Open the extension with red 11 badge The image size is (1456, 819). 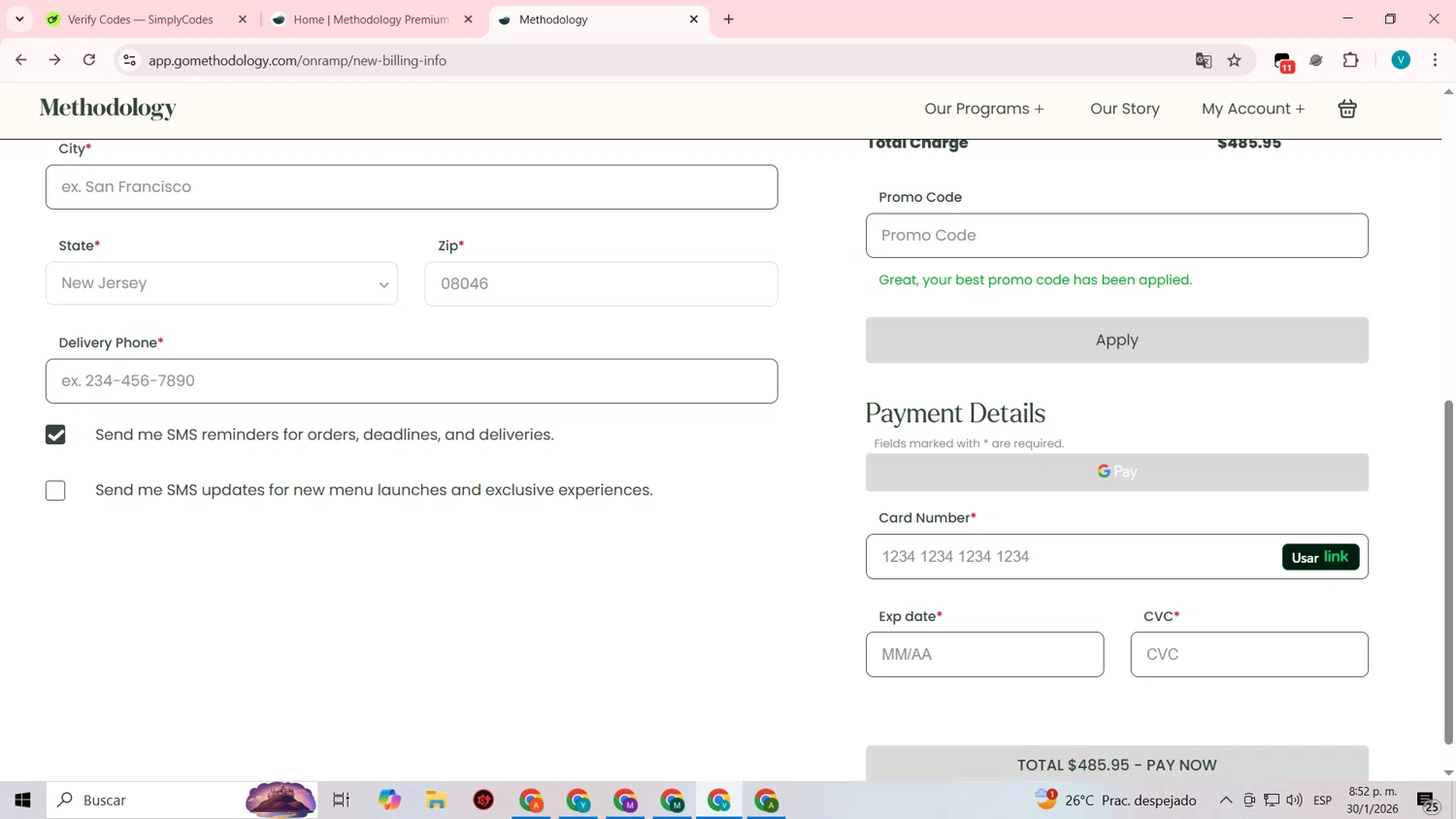point(1283,62)
